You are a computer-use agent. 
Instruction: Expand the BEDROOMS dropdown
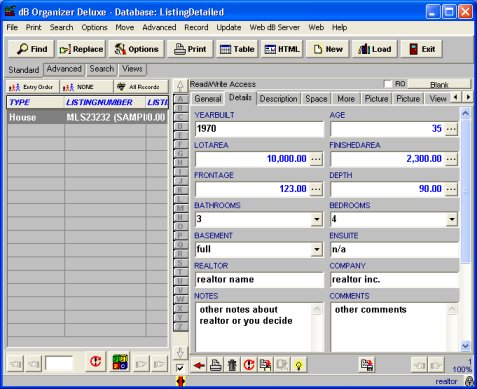pos(452,219)
